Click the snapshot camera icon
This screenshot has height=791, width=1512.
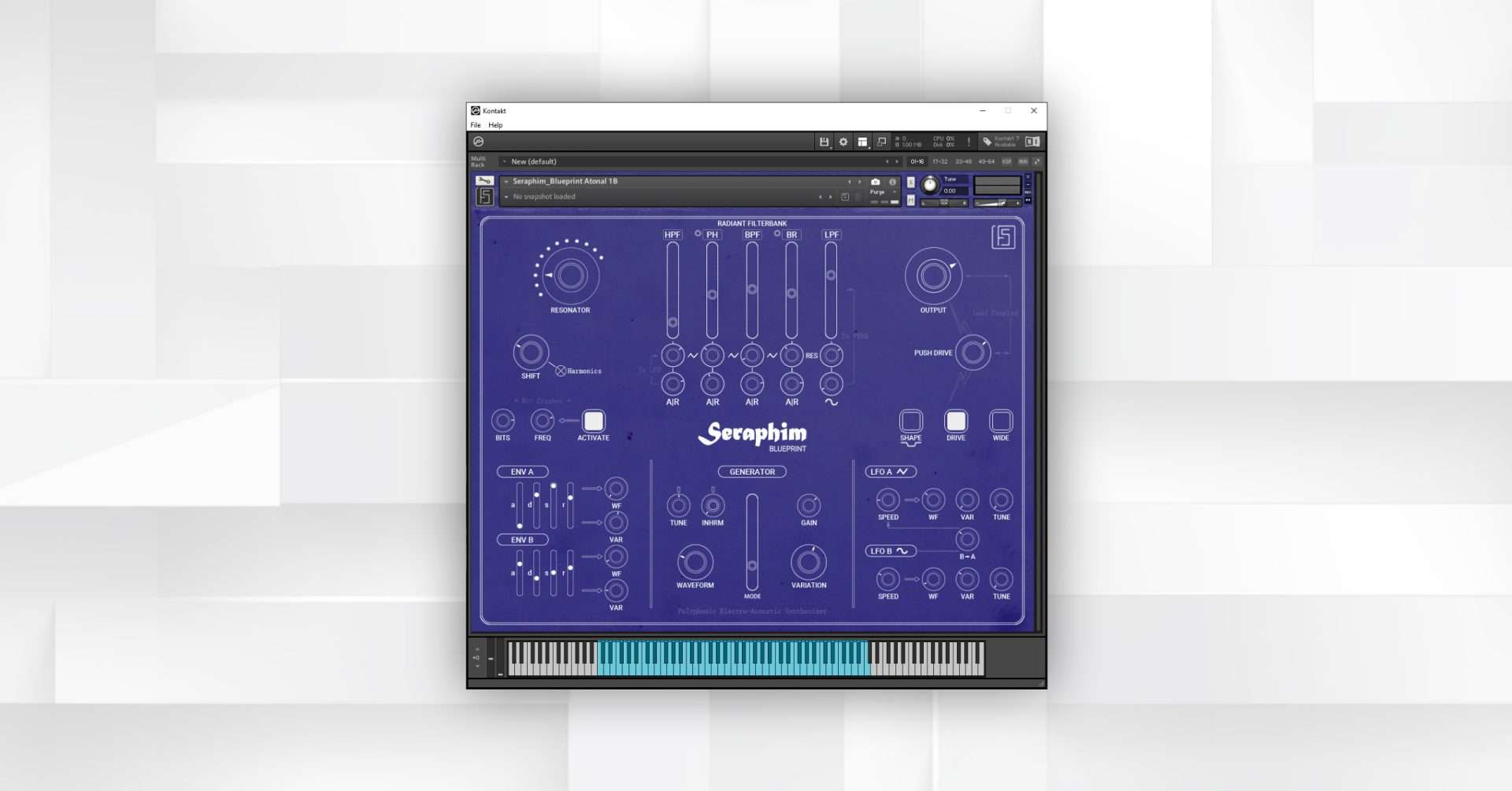(875, 182)
